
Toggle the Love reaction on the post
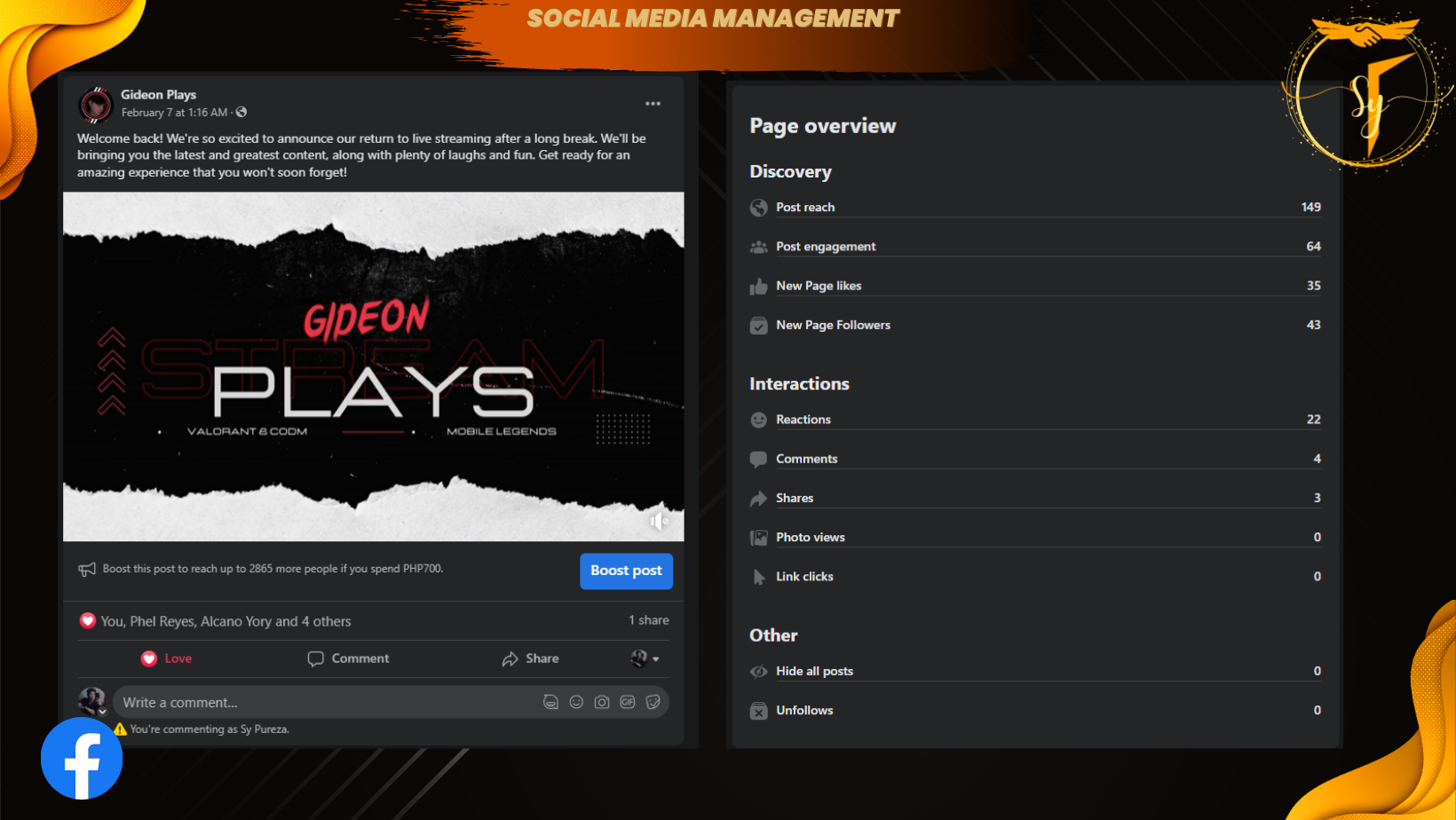[166, 658]
